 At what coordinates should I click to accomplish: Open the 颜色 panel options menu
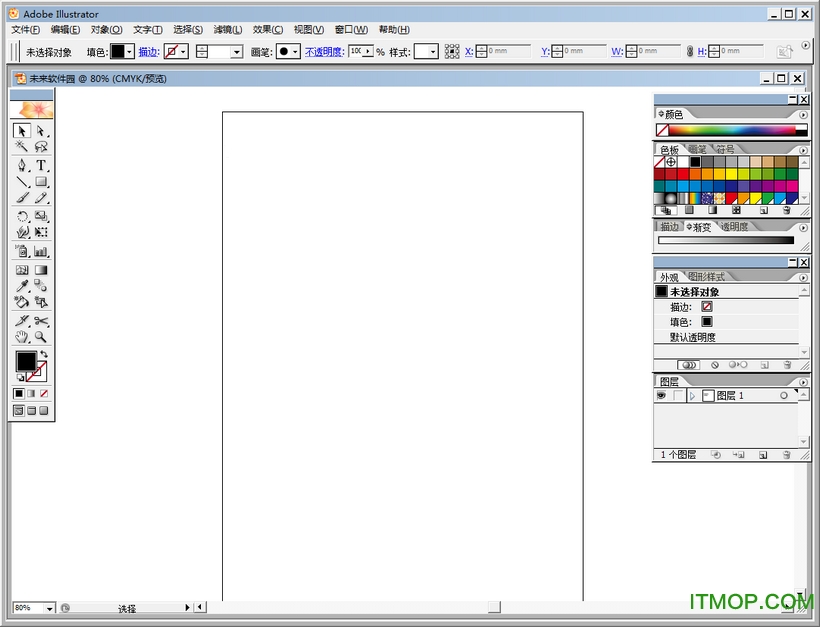point(804,115)
